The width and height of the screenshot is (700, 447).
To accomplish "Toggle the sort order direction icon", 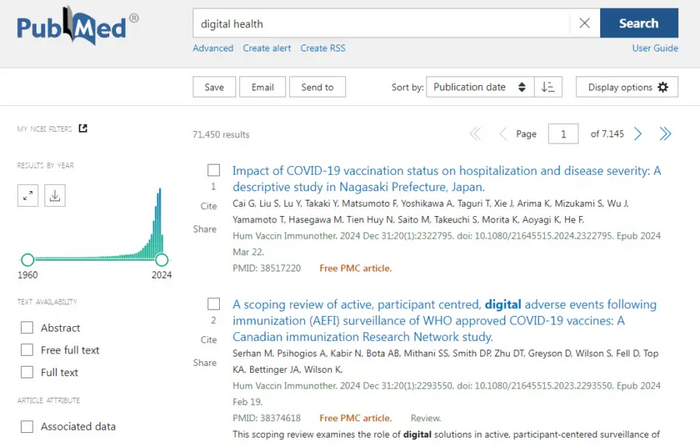I will [x=547, y=87].
